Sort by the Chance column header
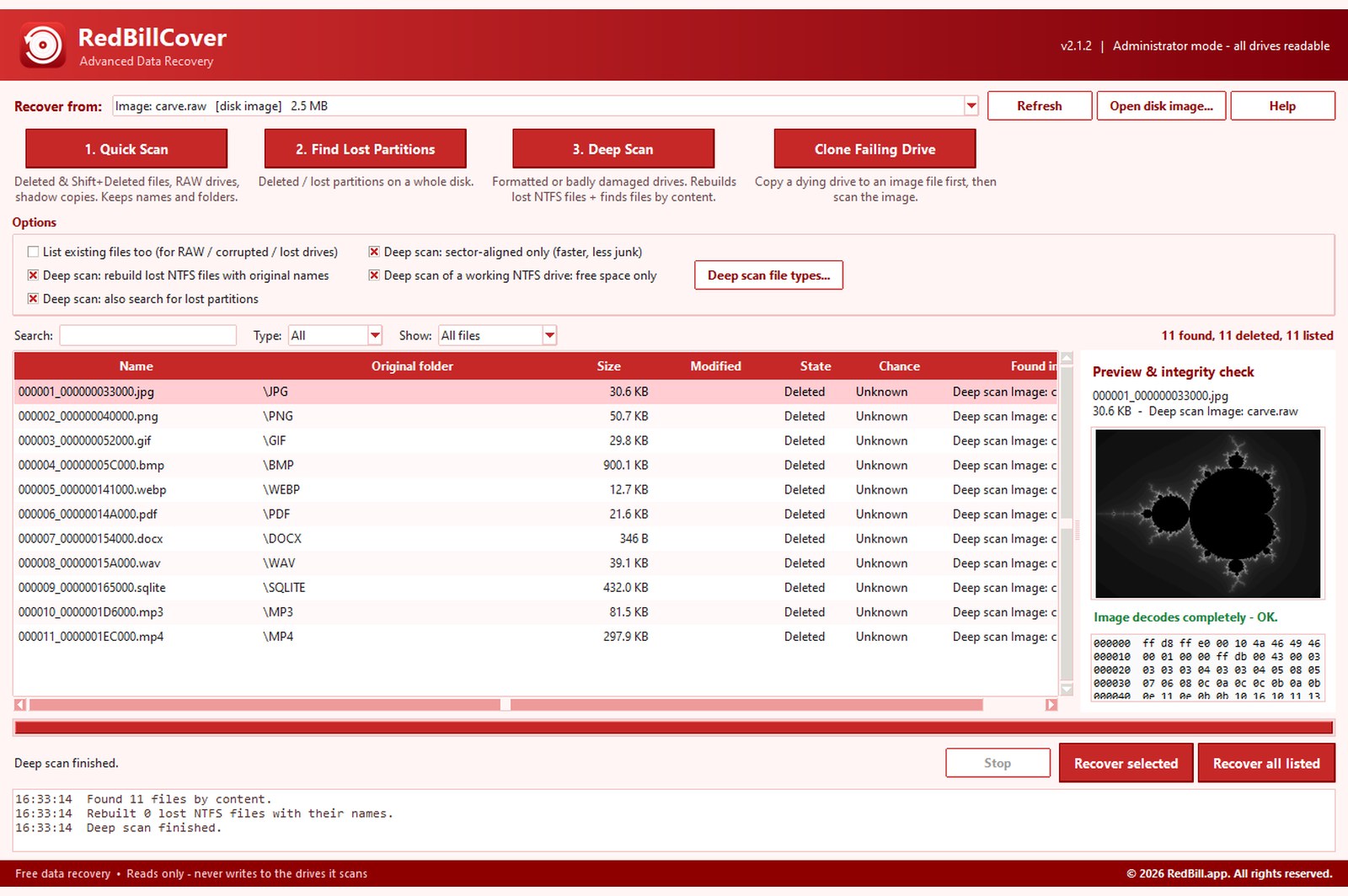Screen dimensions: 1348x896 899,366
